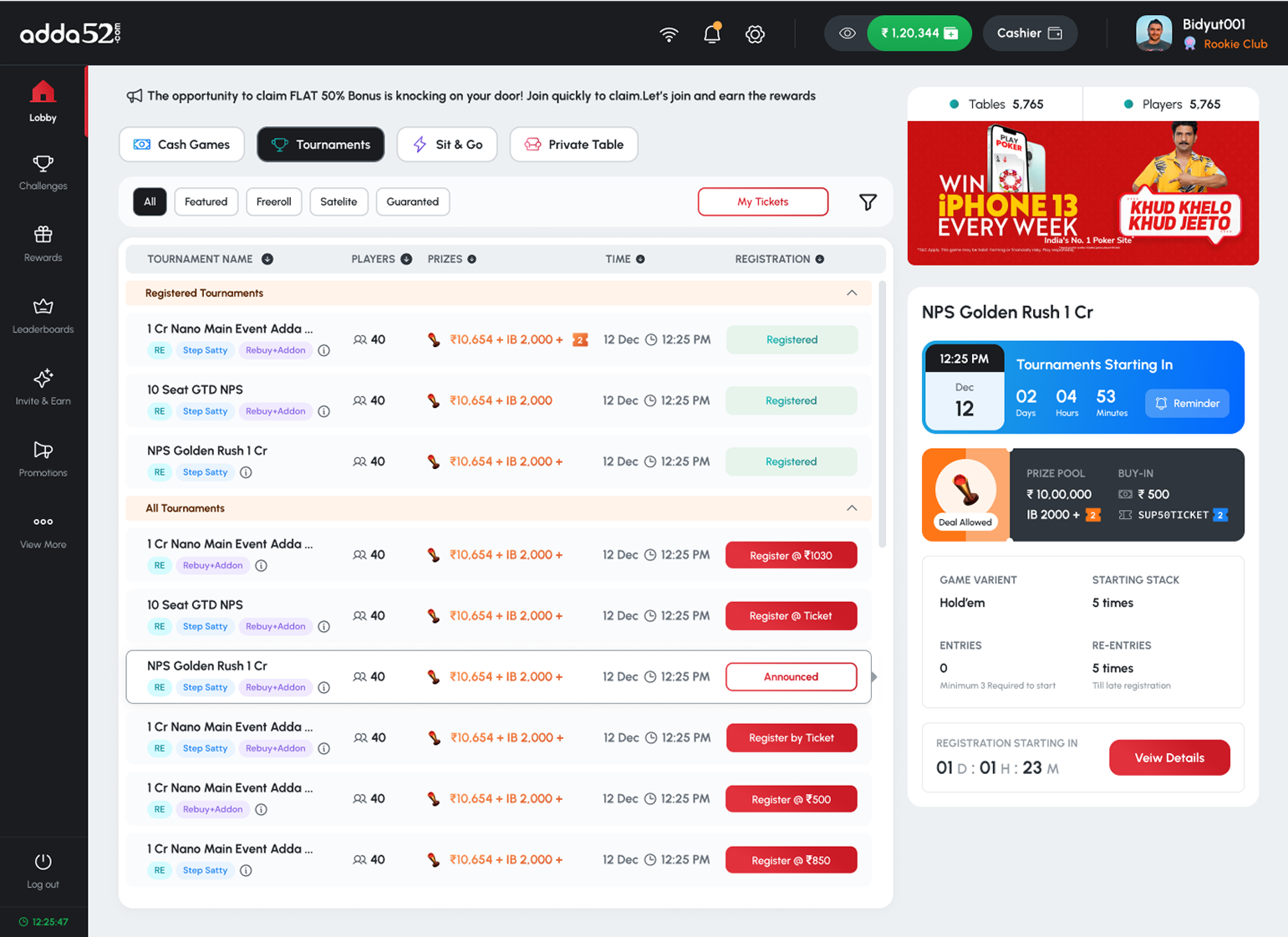Image resolution: width=1288 pixels, height=937 pixels.
Task: Click Registered button for 10 Seat GTD NPS
Action: click(x=792, y=400)
